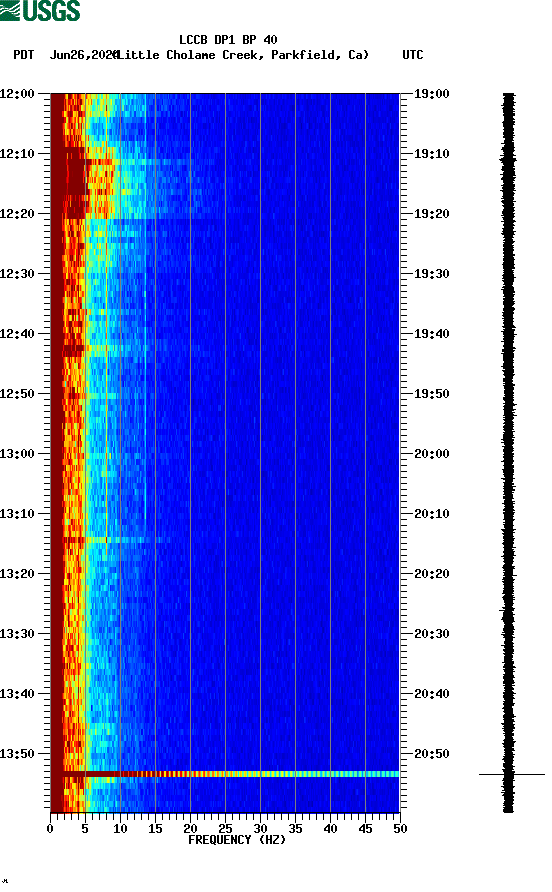Click the horizontal event marker line on the seismogram trace
552x892 pixels.
coord(512,774)
